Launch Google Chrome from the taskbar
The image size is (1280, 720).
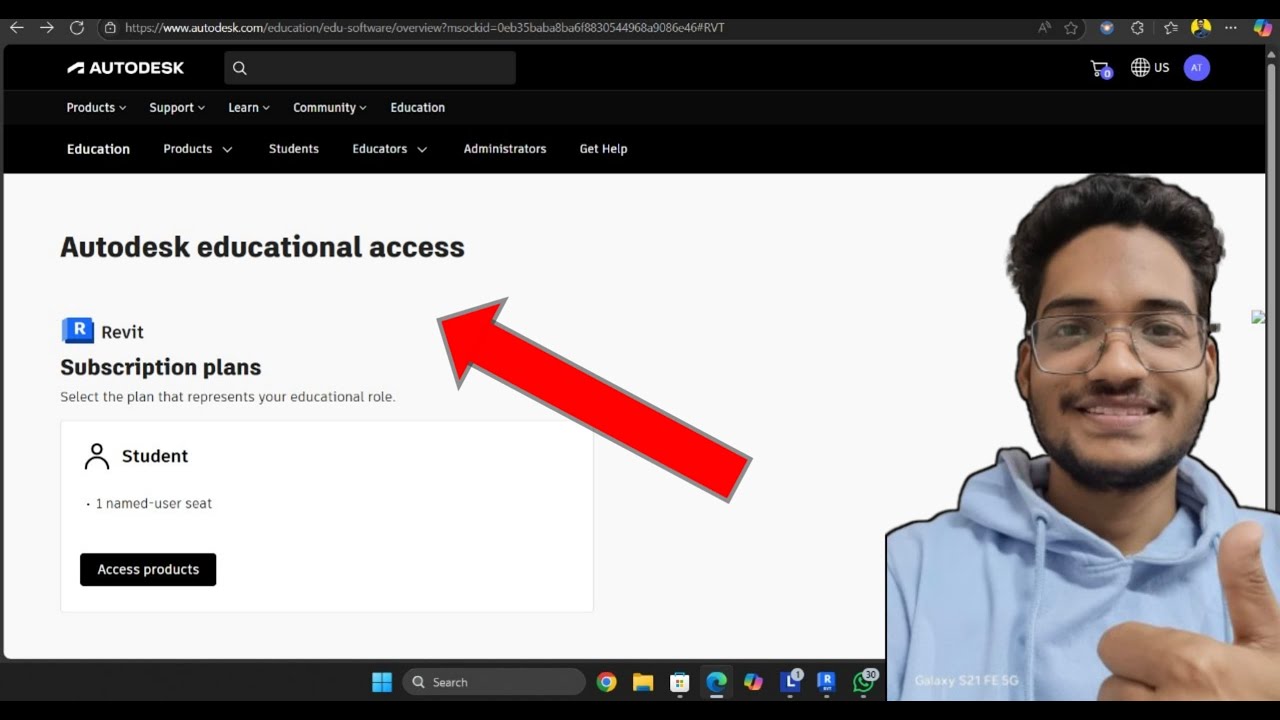pos(606,682)
